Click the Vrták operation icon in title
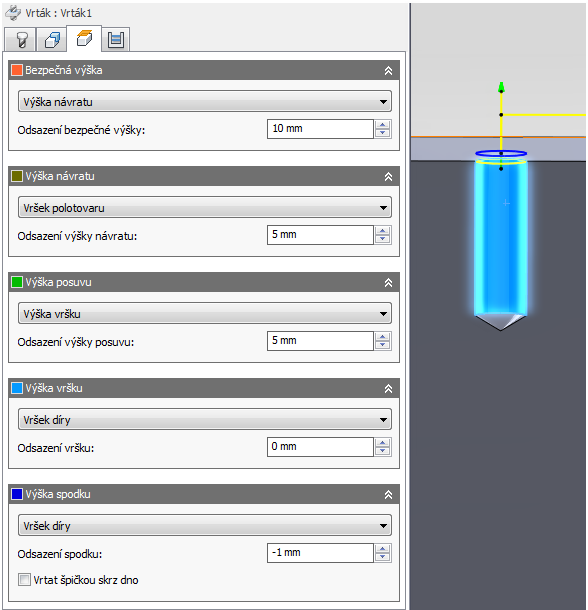This screenshot has width=588, height=610. [x=13, y=13]
